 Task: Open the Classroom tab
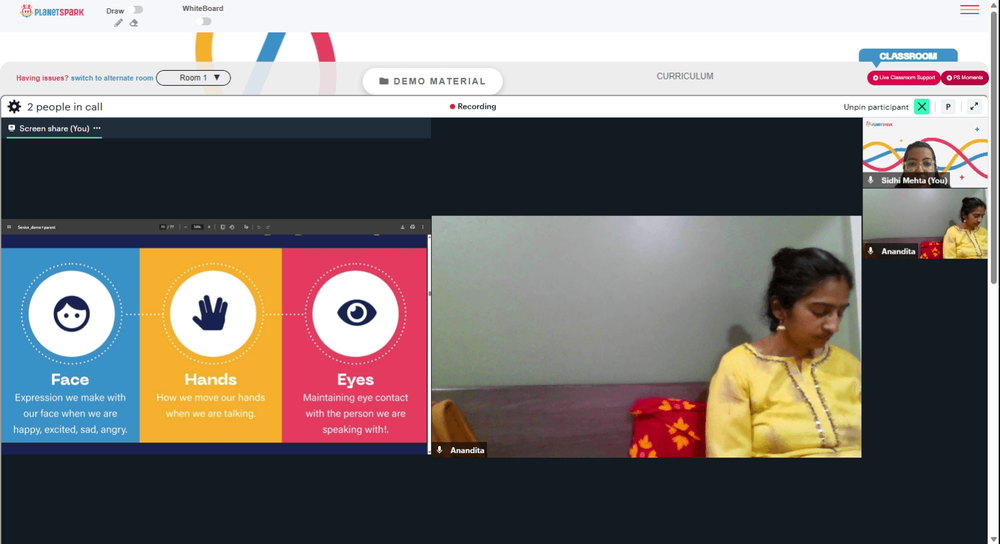tap(908, 56)
